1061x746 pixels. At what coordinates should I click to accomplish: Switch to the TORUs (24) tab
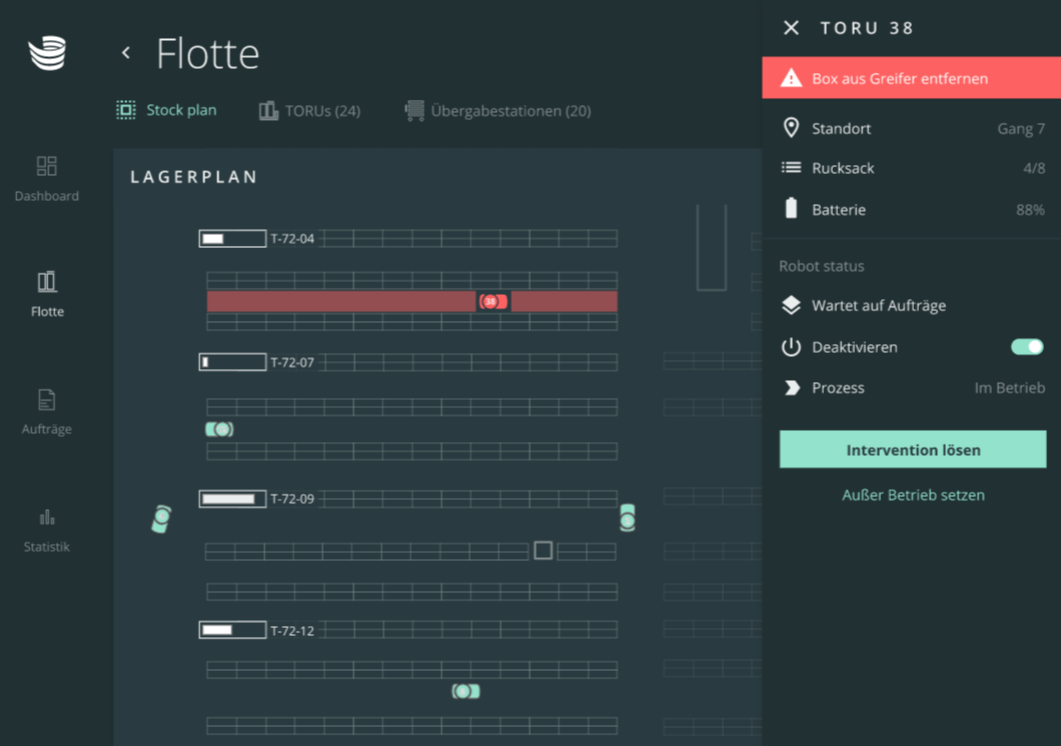pyautogui.click(x=310, y=110)
